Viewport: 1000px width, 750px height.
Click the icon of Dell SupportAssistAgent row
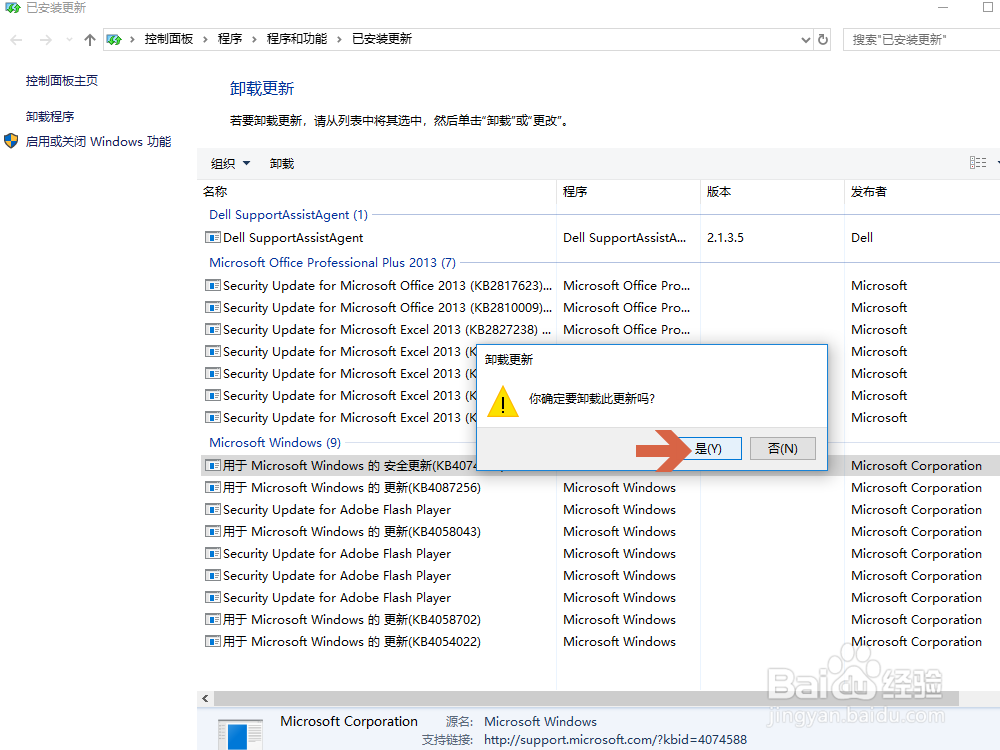click(x=212, y=238)
